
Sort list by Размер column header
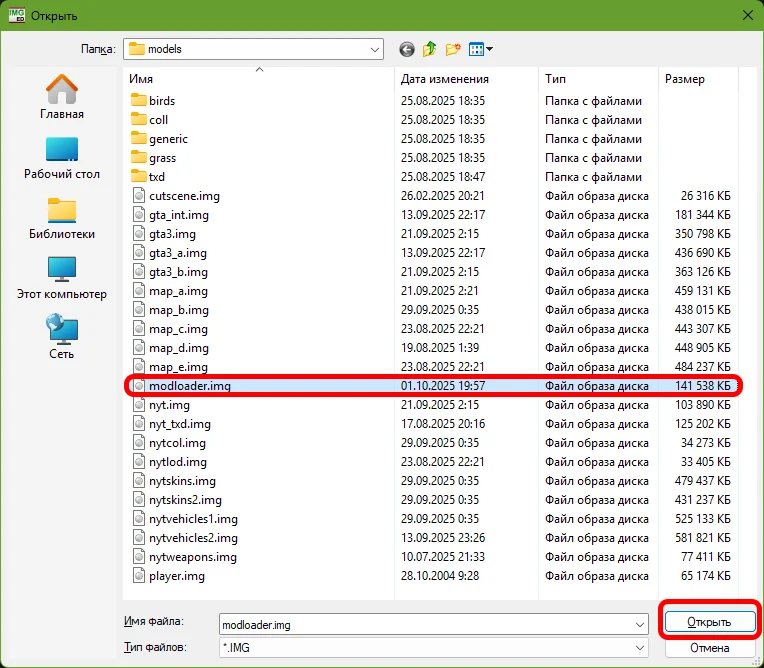tap(685, 79)
